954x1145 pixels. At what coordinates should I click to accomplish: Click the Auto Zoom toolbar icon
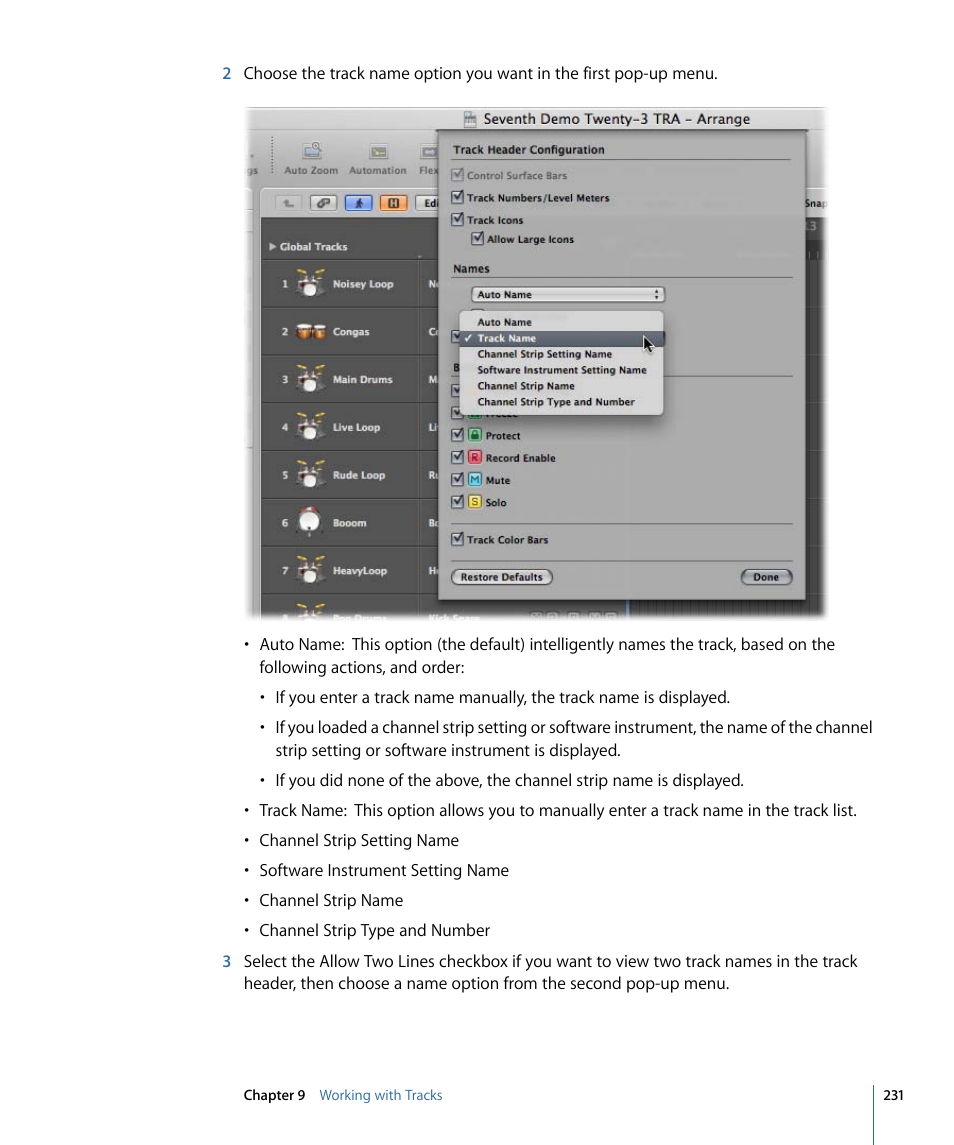[x=312, y=150]
